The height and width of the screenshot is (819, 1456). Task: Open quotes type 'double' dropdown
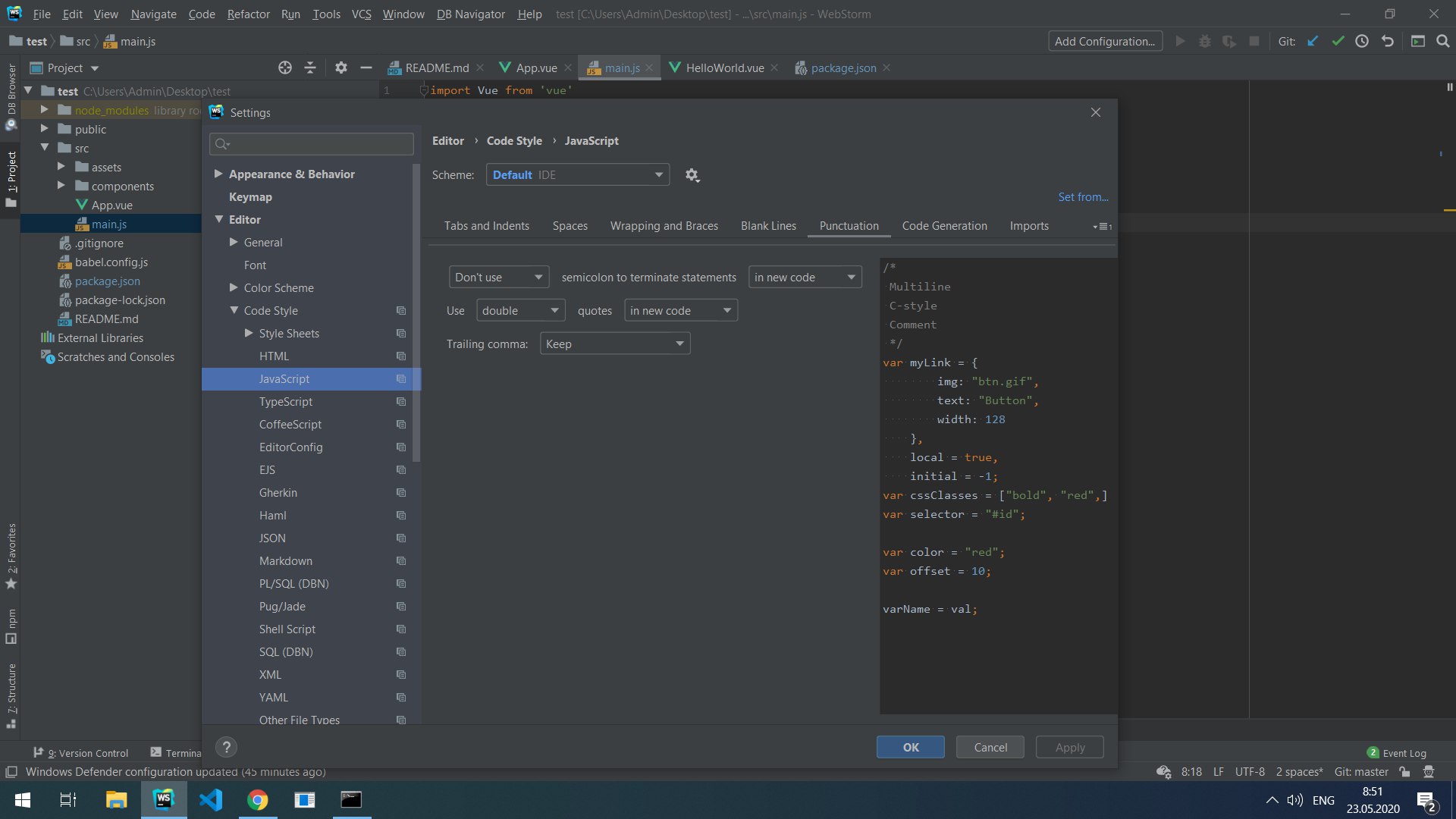pyautogui.click(x=520, y=311)
